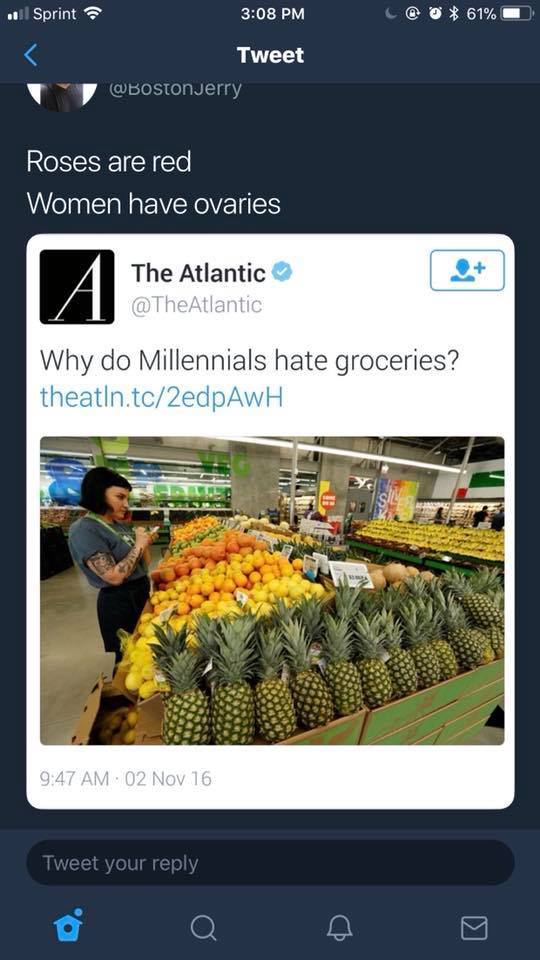The width and height of the screenshot is (540, 960).
Task: Follow The Atlantic with add-user button
Action: click(x=467, y=270)
